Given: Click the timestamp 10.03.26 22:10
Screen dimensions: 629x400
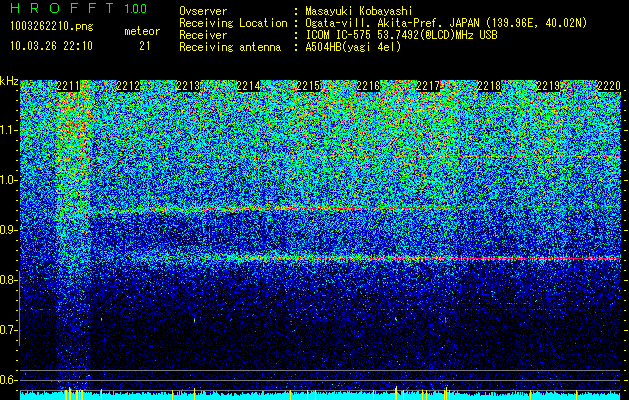Looking at the screenshot, I should click(51, 46).
